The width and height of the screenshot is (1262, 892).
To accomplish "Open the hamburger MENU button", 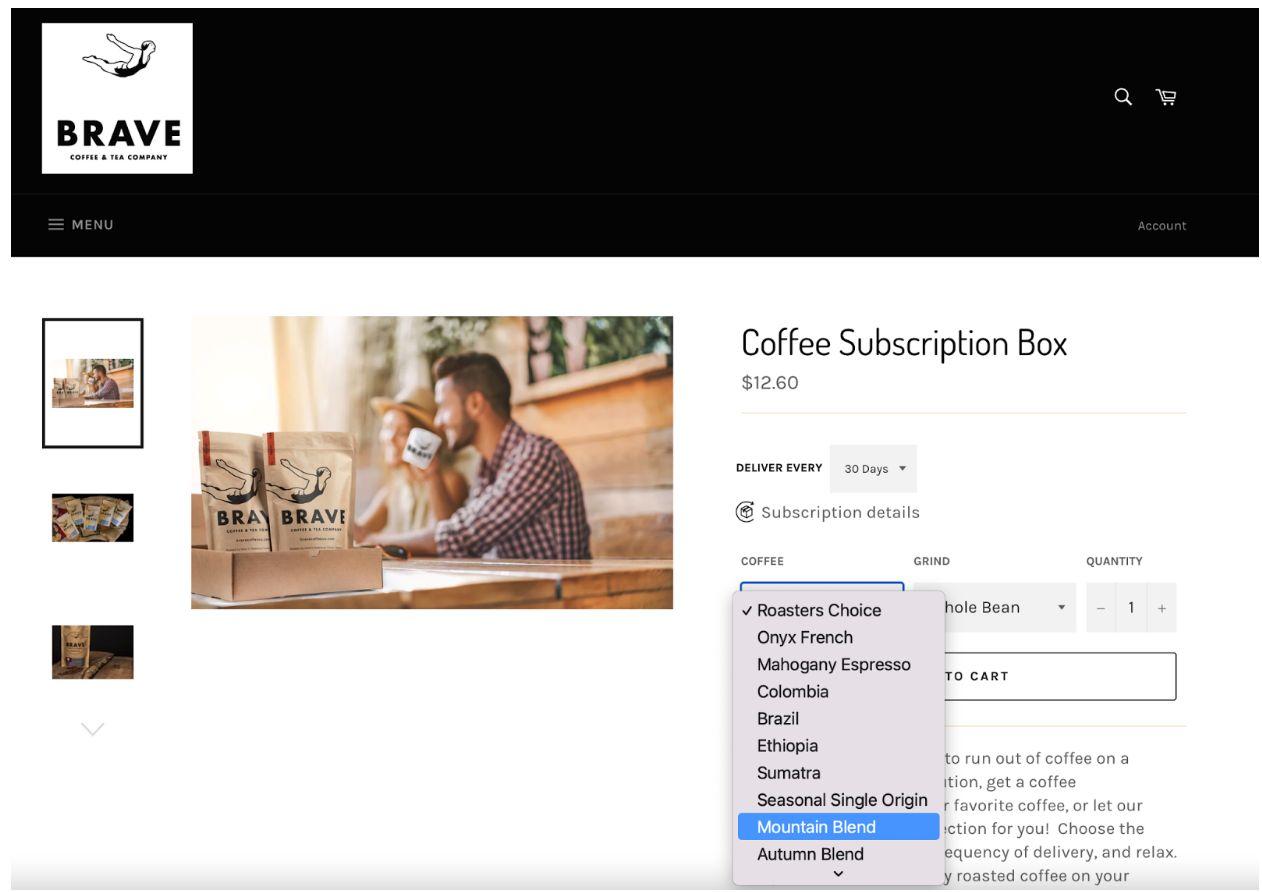I will tap(81, 225).
